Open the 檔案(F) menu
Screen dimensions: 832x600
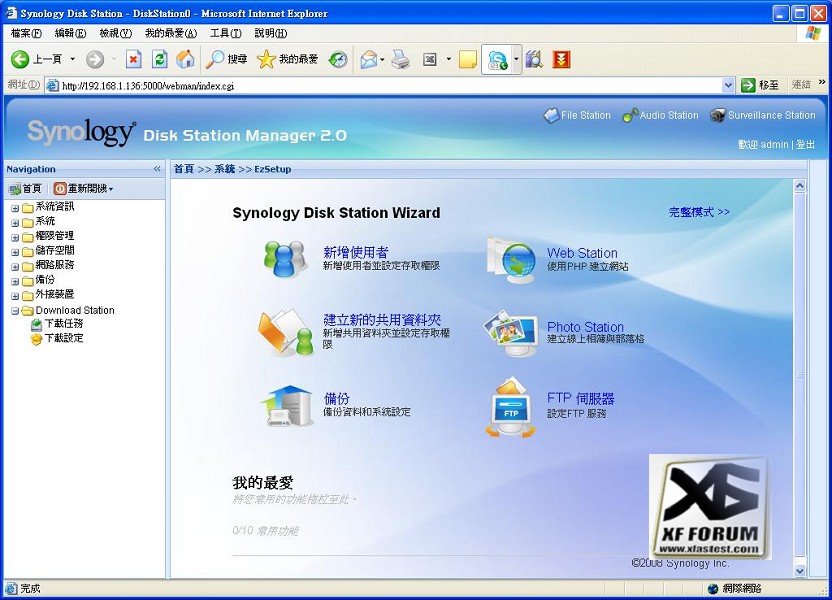pos(26,33)
